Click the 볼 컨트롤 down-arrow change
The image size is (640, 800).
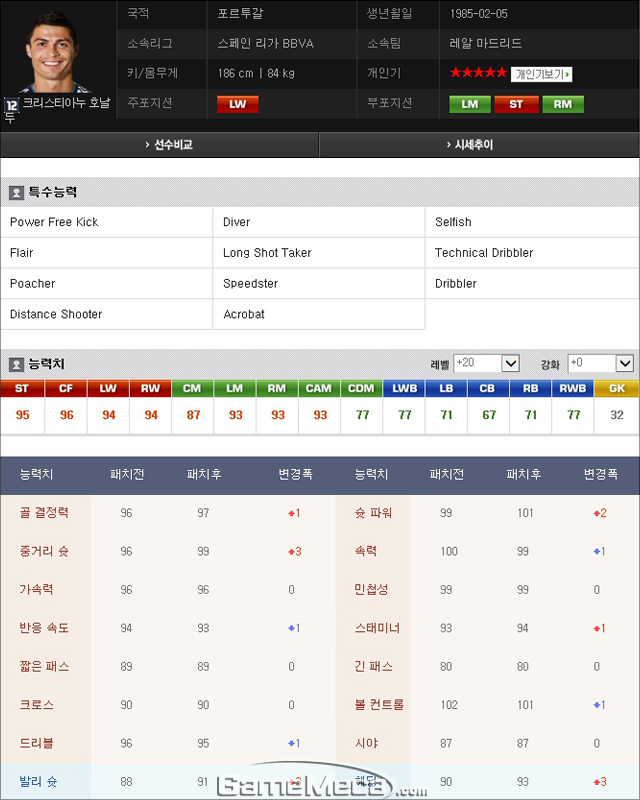click(599, 705)
